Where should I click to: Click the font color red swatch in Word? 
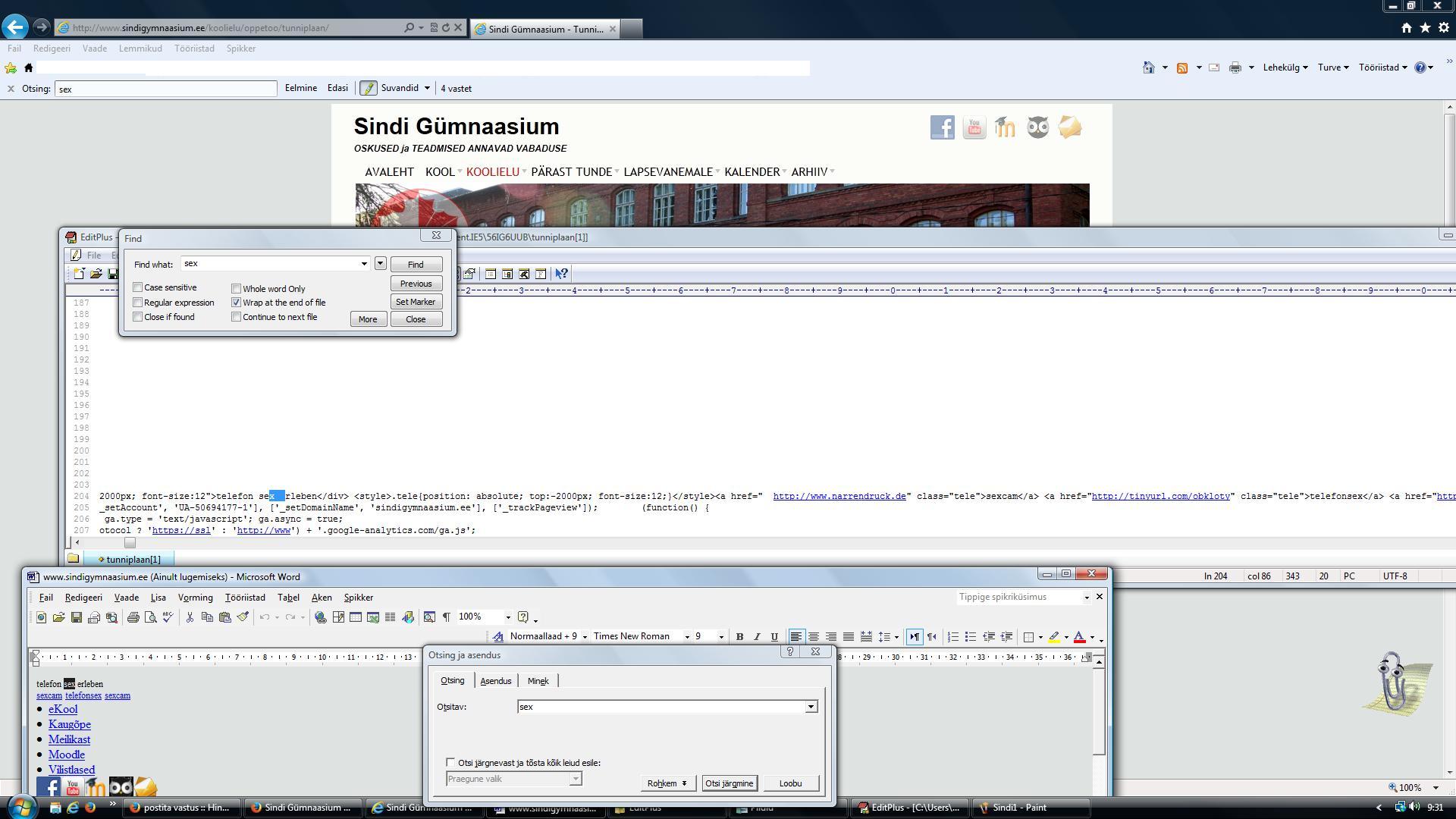[1078, 637]
